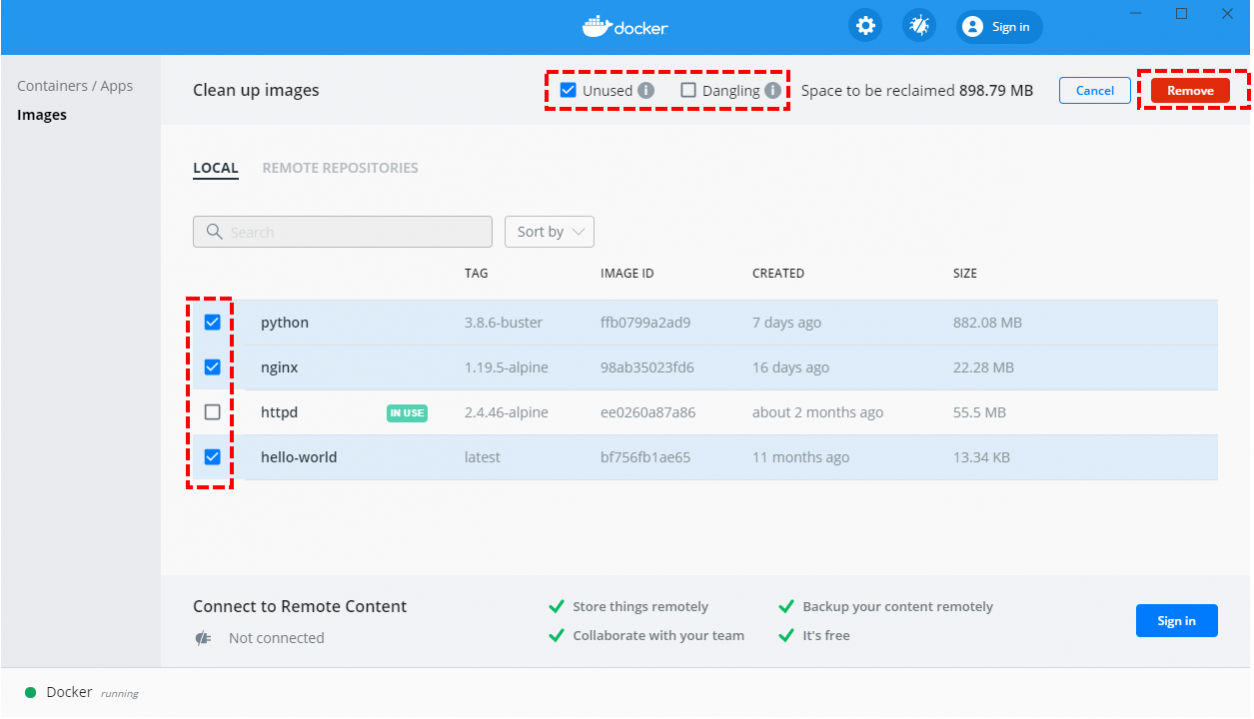Image resolution: width=1254 pixels, height=719 pixels.
Task: Click checkmark beside Backup your content remotely
Action: (x=786, y=606)
